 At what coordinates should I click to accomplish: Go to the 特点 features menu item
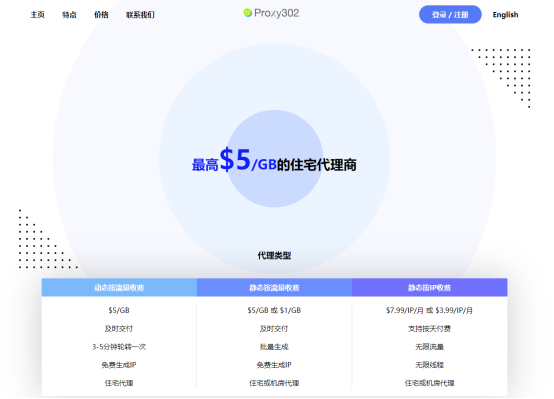coord(69,14)
